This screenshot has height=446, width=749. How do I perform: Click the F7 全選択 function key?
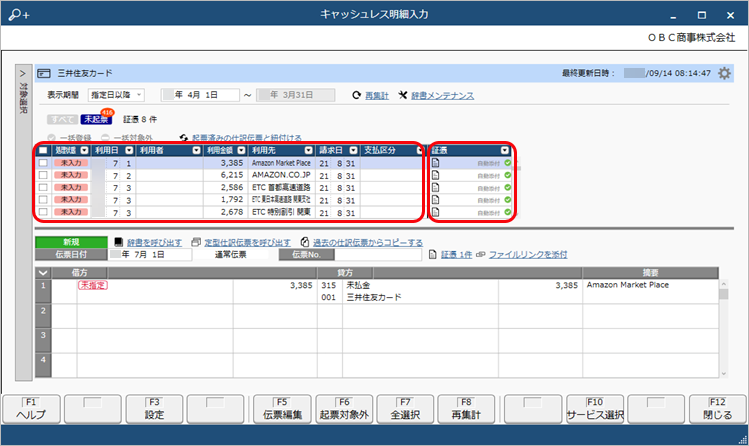coord(405,409)
